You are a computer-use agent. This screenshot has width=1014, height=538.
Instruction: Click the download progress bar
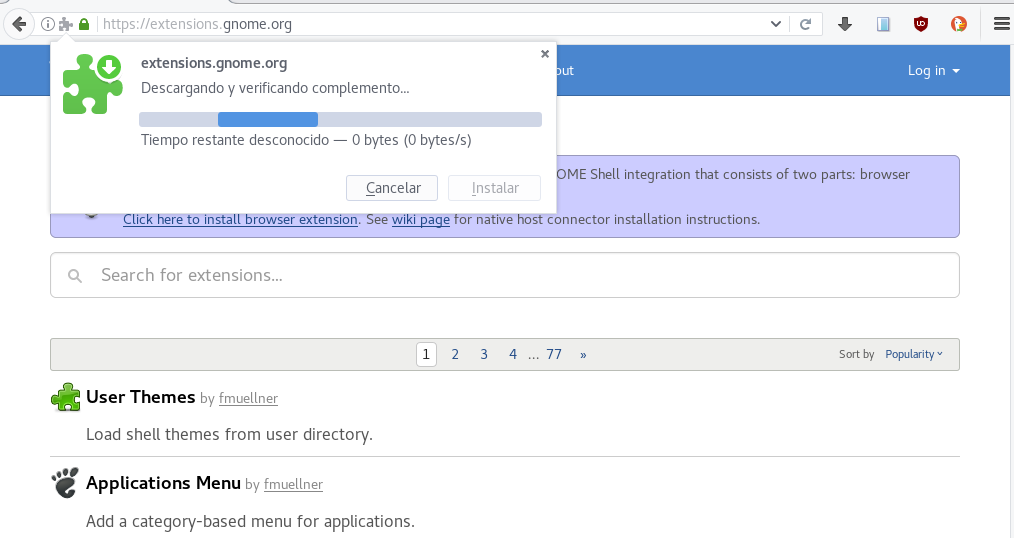(x=340, y=120)
